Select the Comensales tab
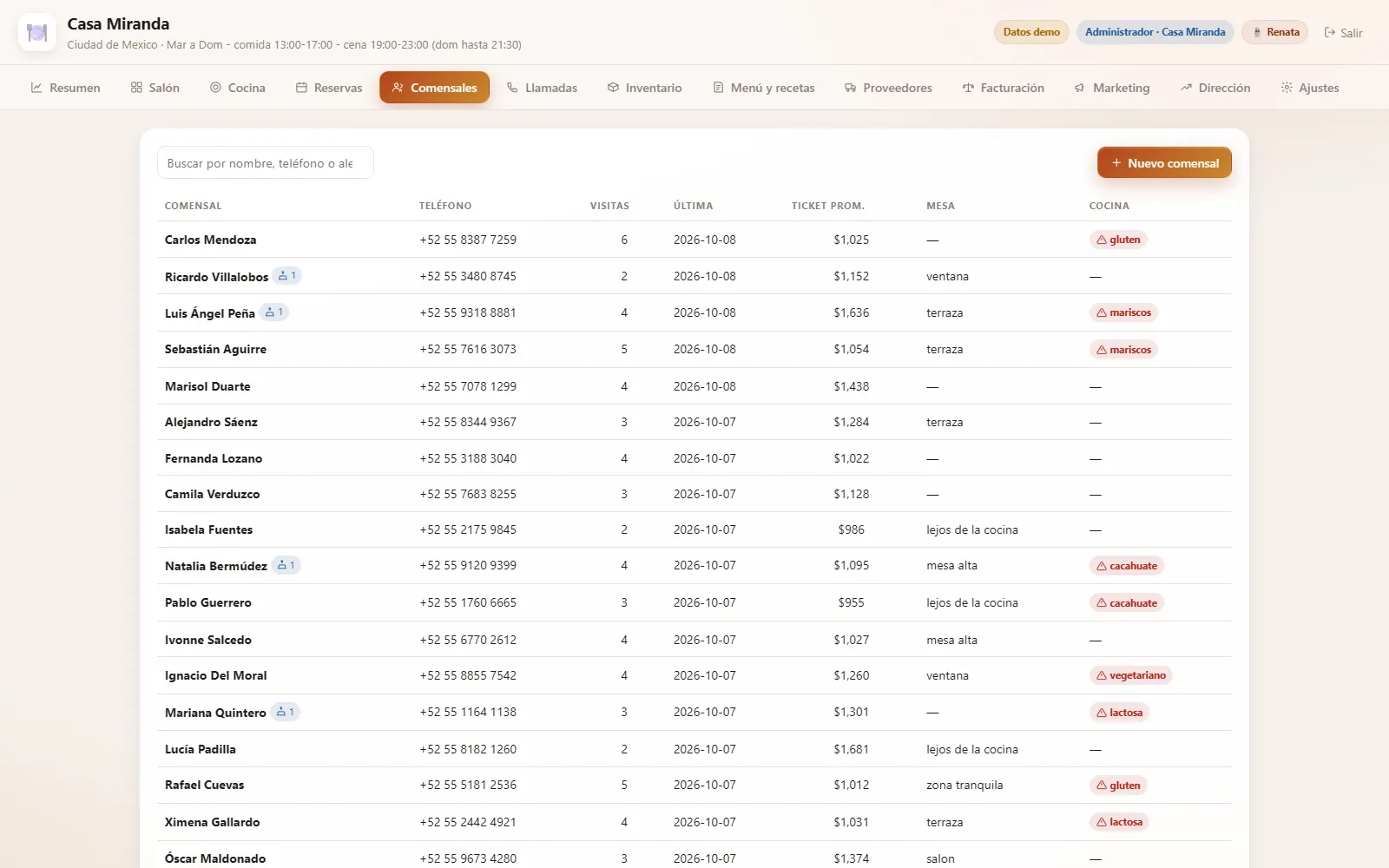 [x=434, y=88]
